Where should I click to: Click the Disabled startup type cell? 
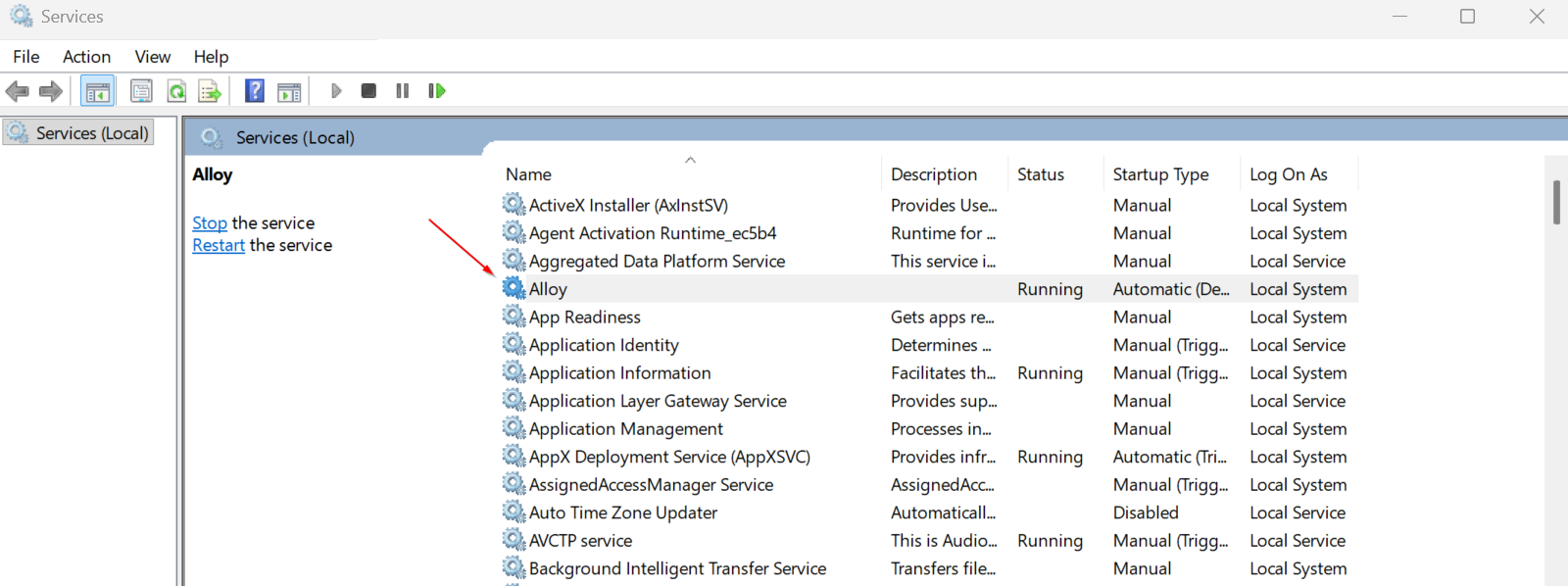[1146, 513]
